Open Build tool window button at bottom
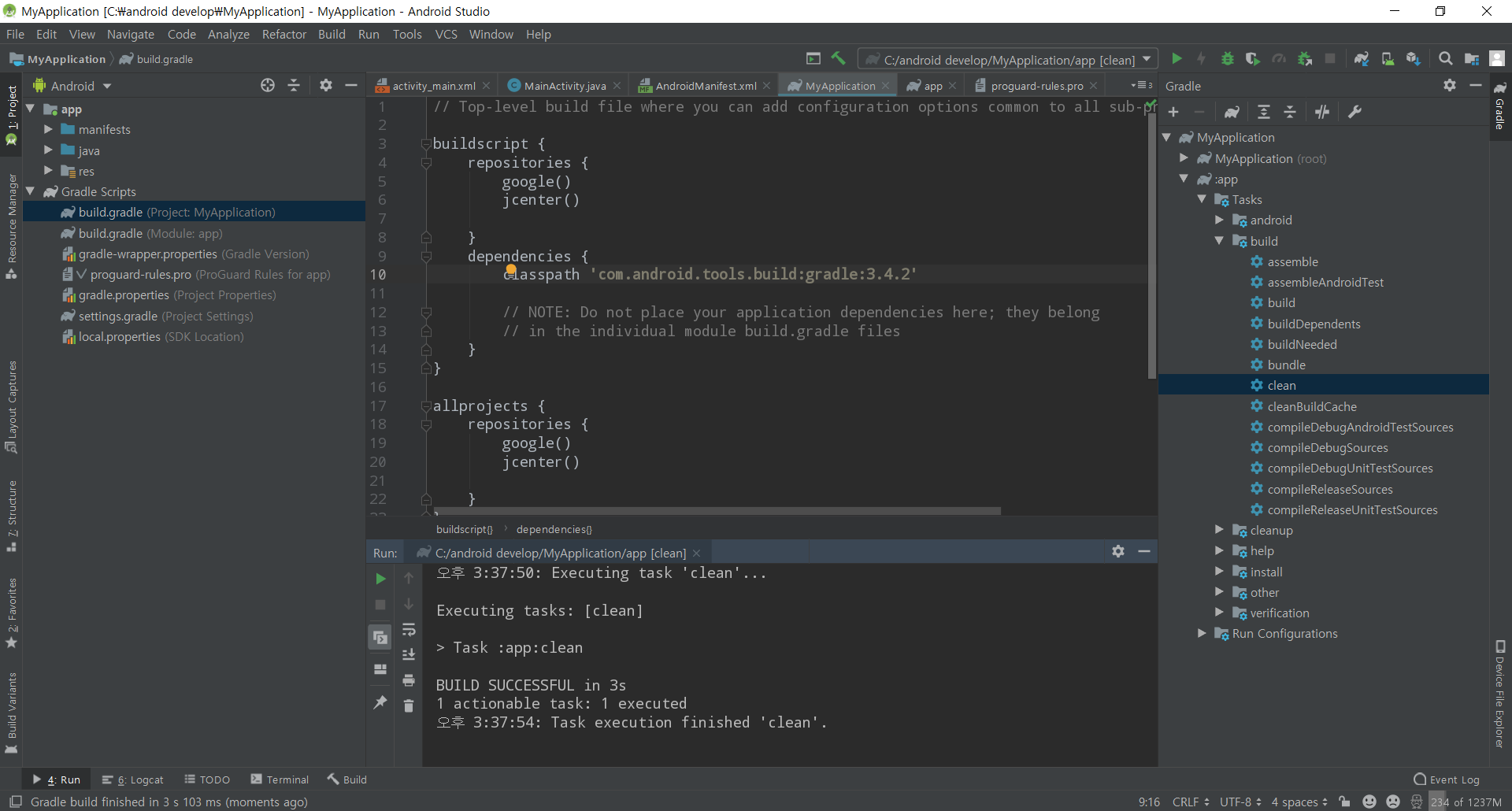 coord(347,780)
